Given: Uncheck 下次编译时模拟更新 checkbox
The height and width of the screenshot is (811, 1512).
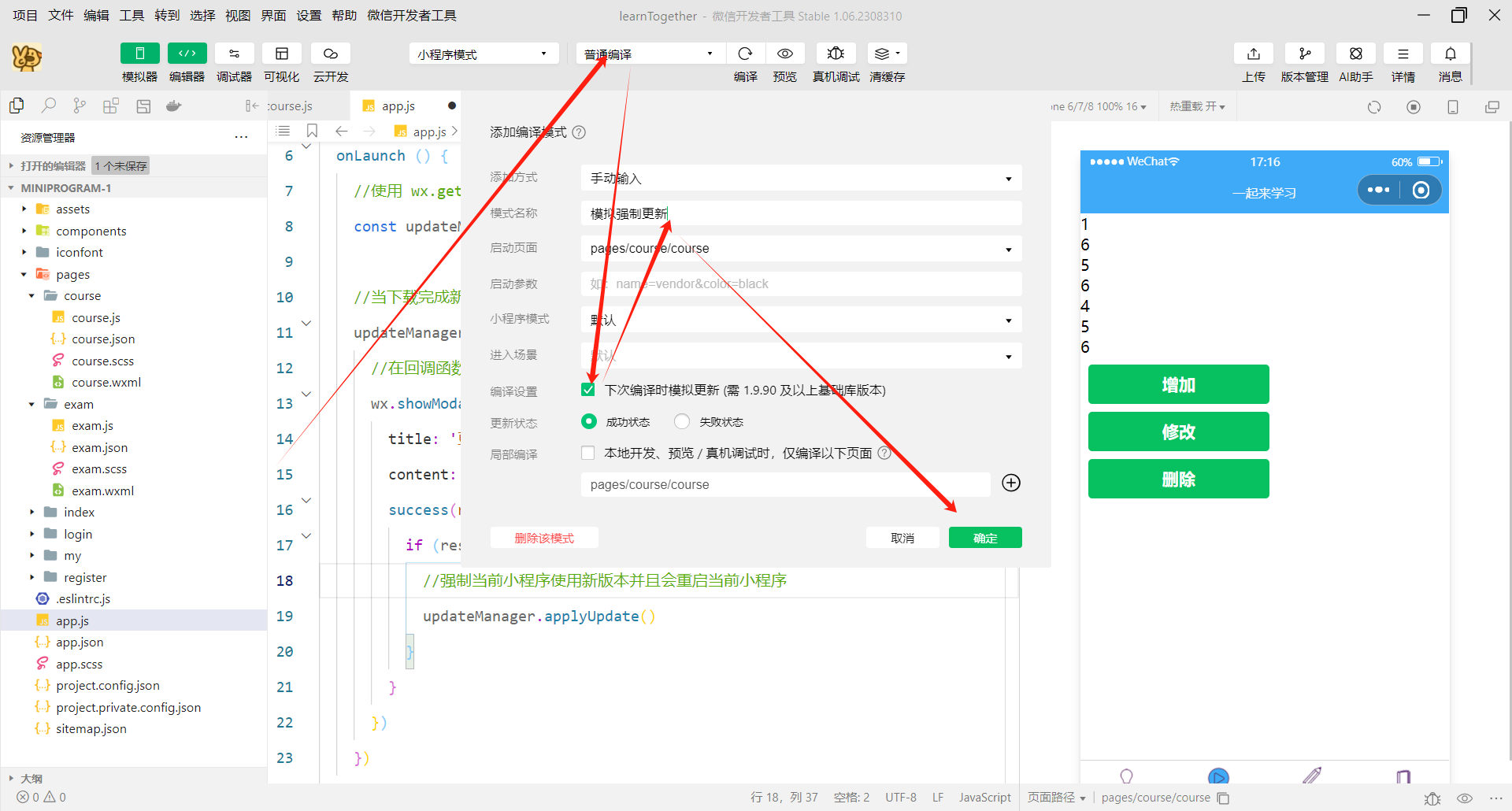Looking at the screenshot, I should [588, 390].
